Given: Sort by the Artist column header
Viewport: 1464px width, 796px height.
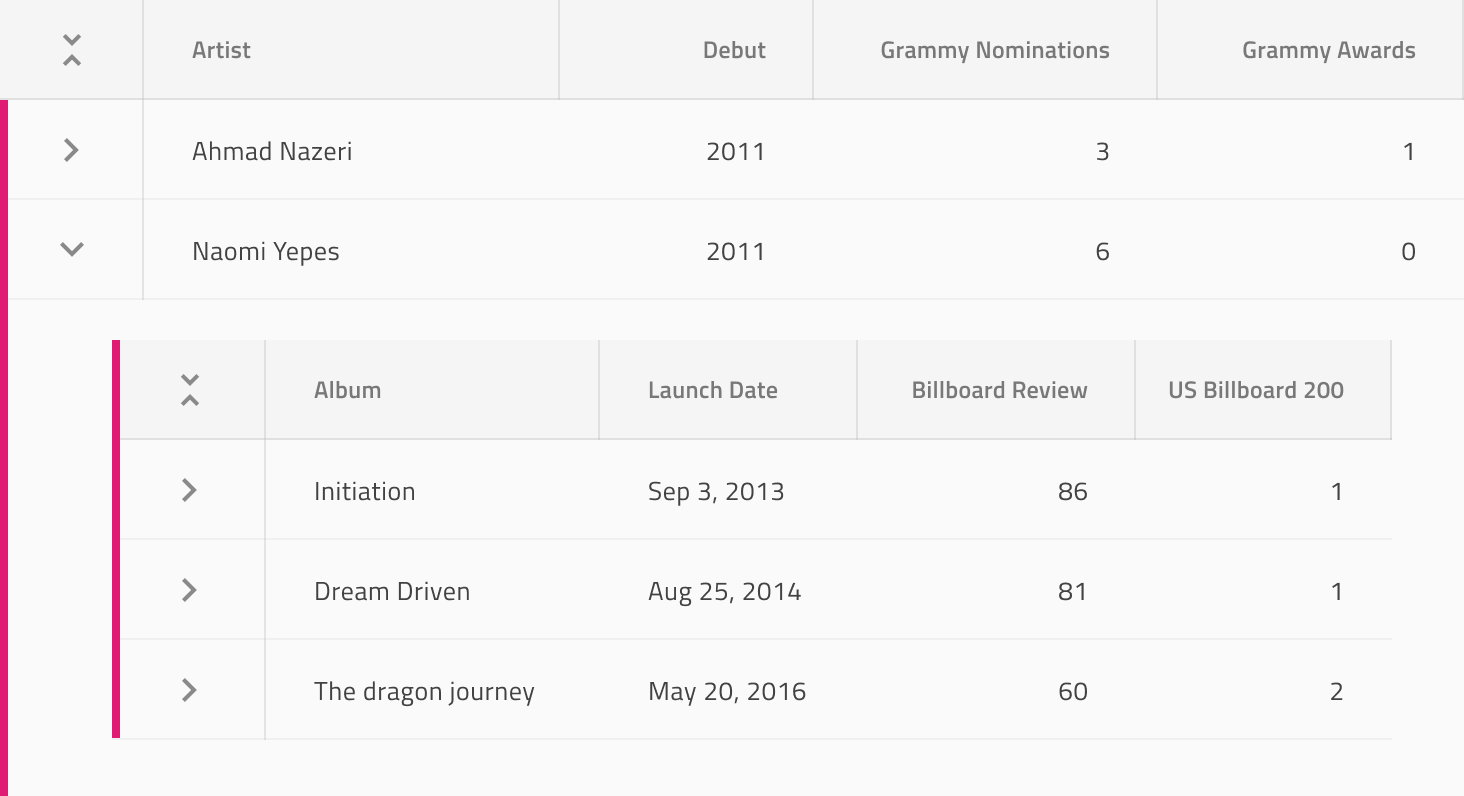Looking at the screenshot, I should coord(221,50).
